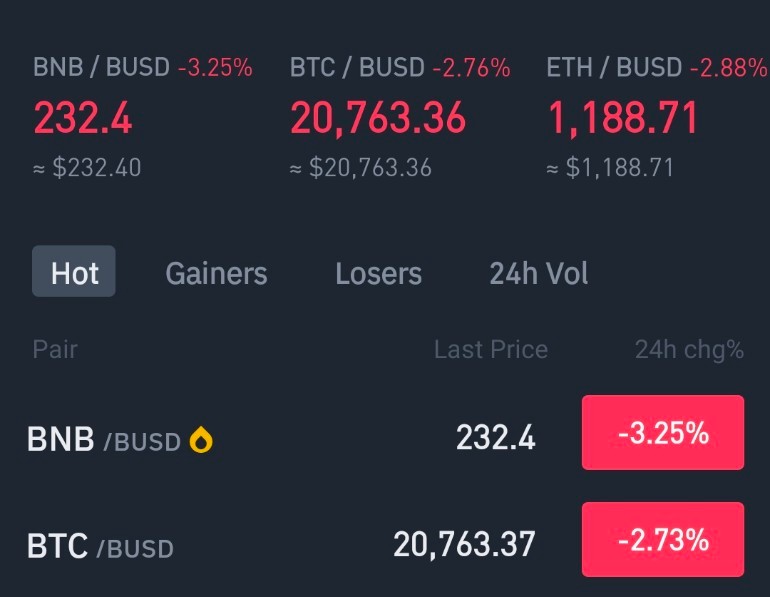Switch to the Hot tab

click(x=74, y=271)
